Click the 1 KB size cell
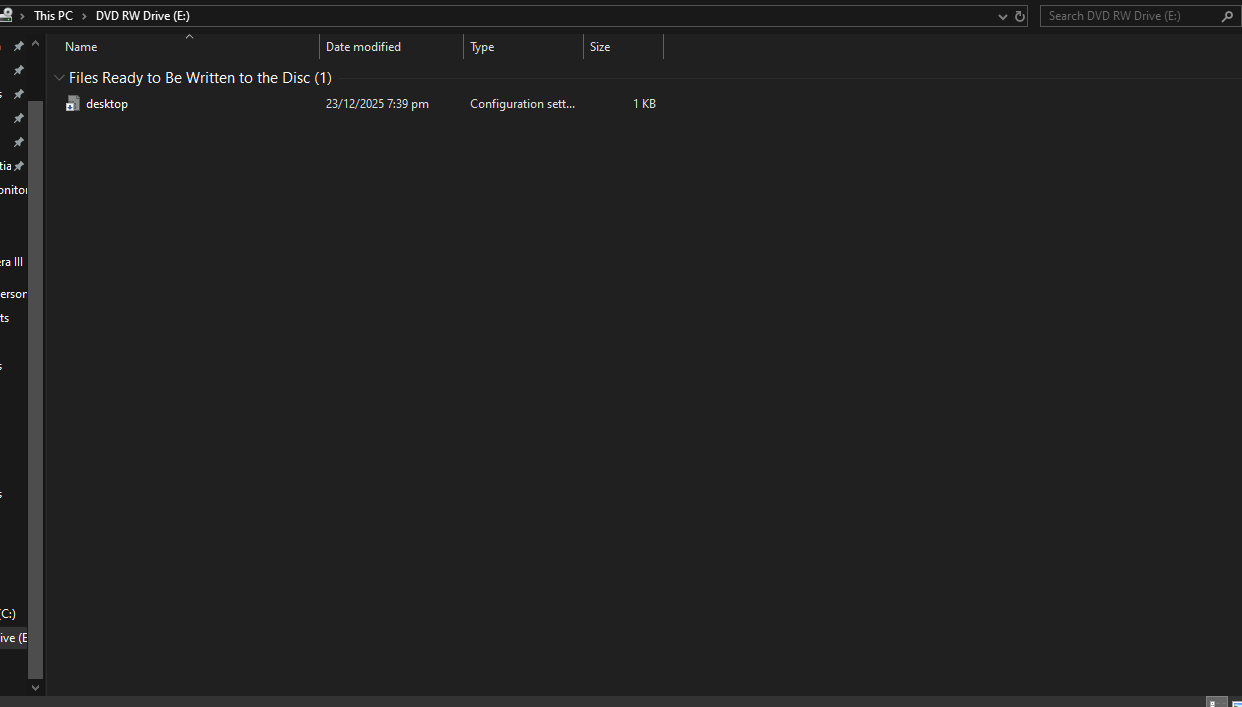The width and height of the screenshot is (1242, 707). click(x=644, y=104)
